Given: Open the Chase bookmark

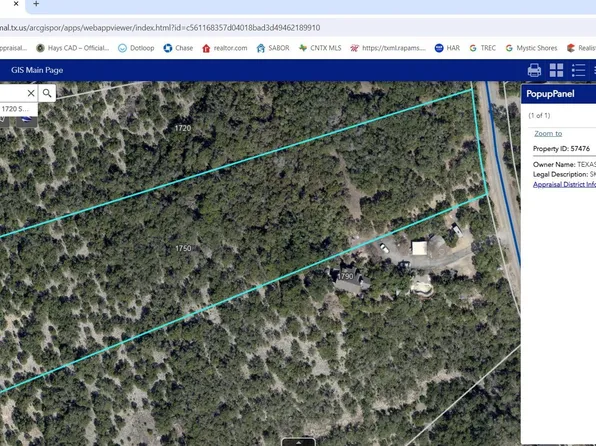Looking at the screenshot, I should [178, 48].
